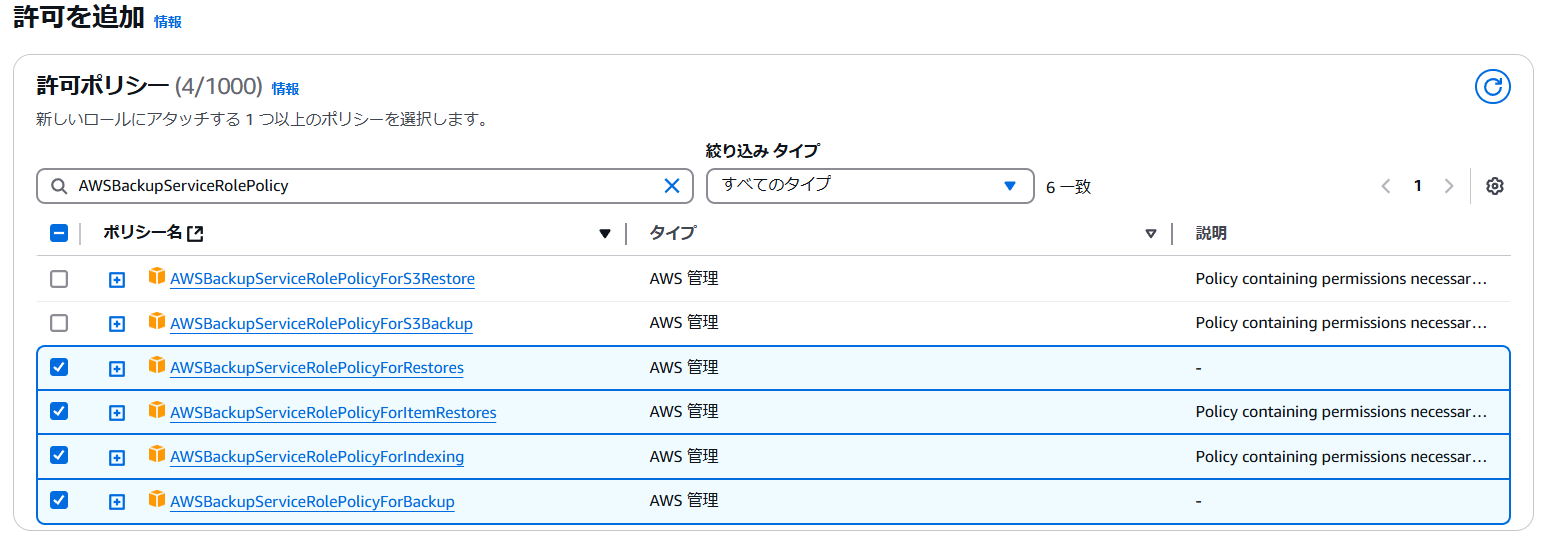
Task: Click the orange box icon for ForS3Restore policy
Action: (x=156, y=277)
